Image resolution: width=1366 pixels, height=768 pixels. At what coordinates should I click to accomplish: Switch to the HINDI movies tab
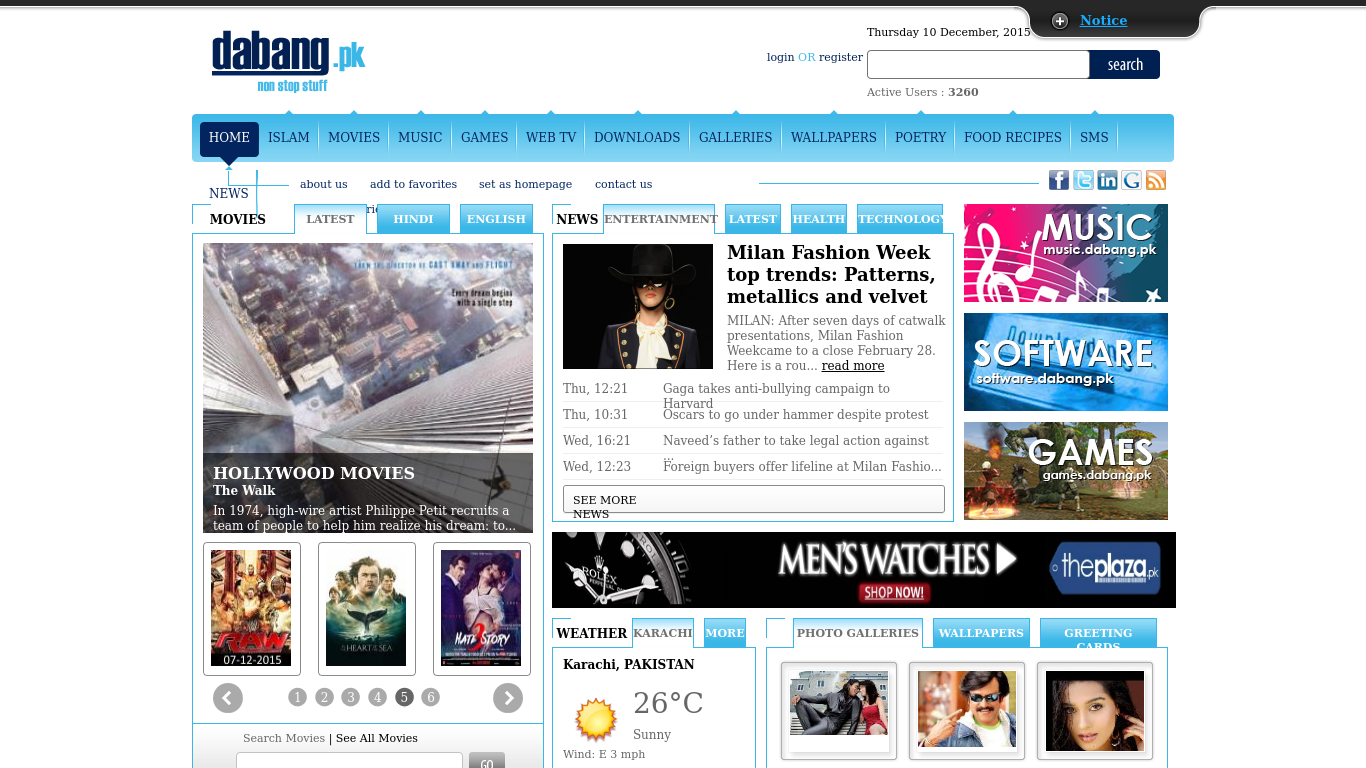(413, 219)
